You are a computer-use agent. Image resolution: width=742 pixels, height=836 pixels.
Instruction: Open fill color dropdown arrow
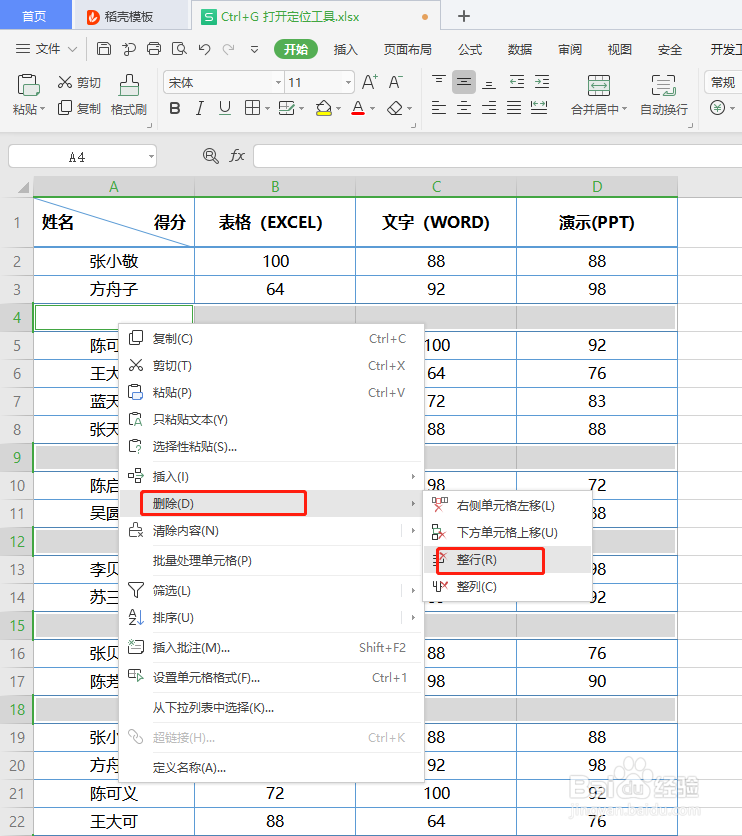click(x=338, y=109)
